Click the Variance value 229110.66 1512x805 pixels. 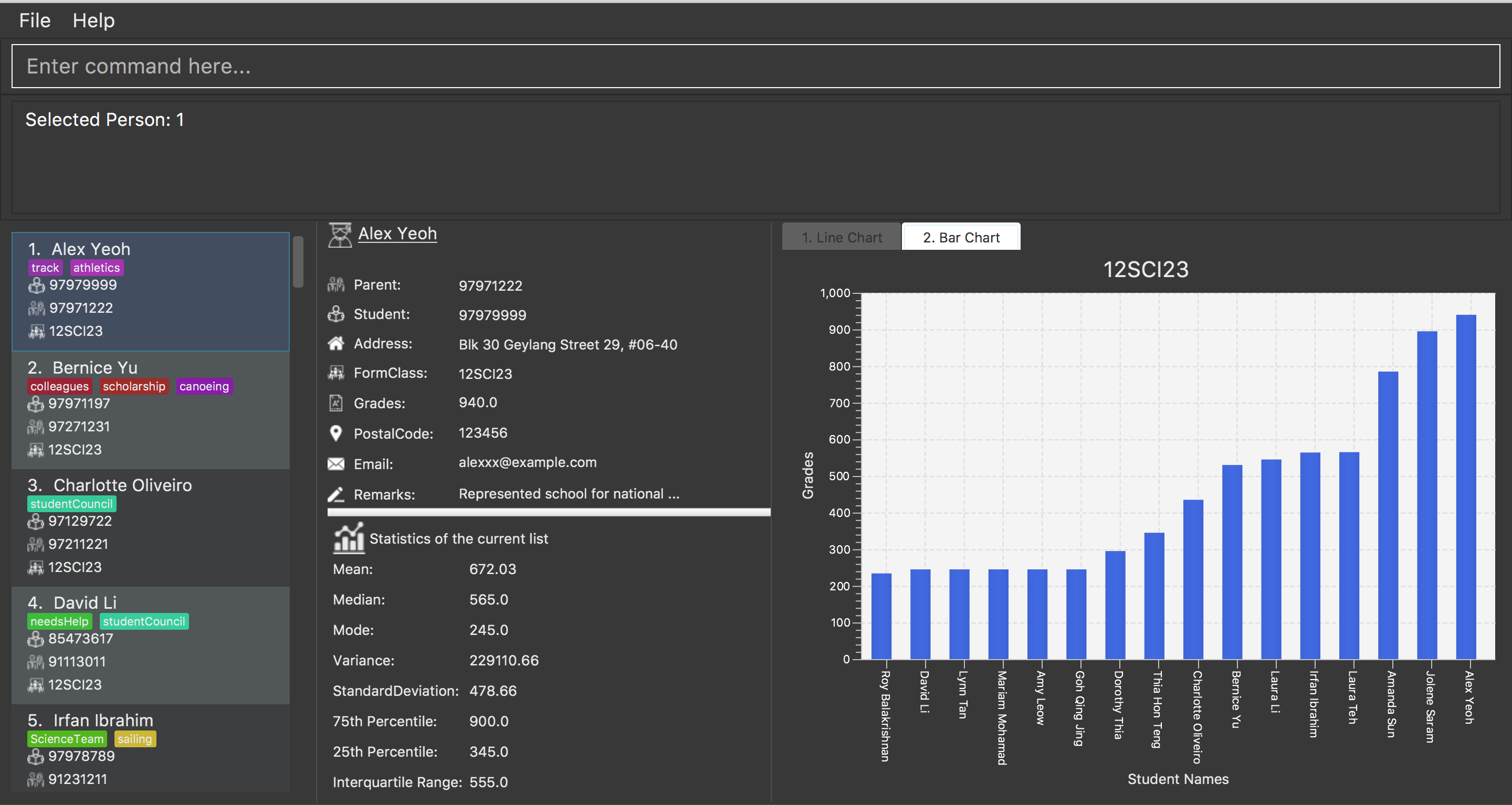[503, 661]
